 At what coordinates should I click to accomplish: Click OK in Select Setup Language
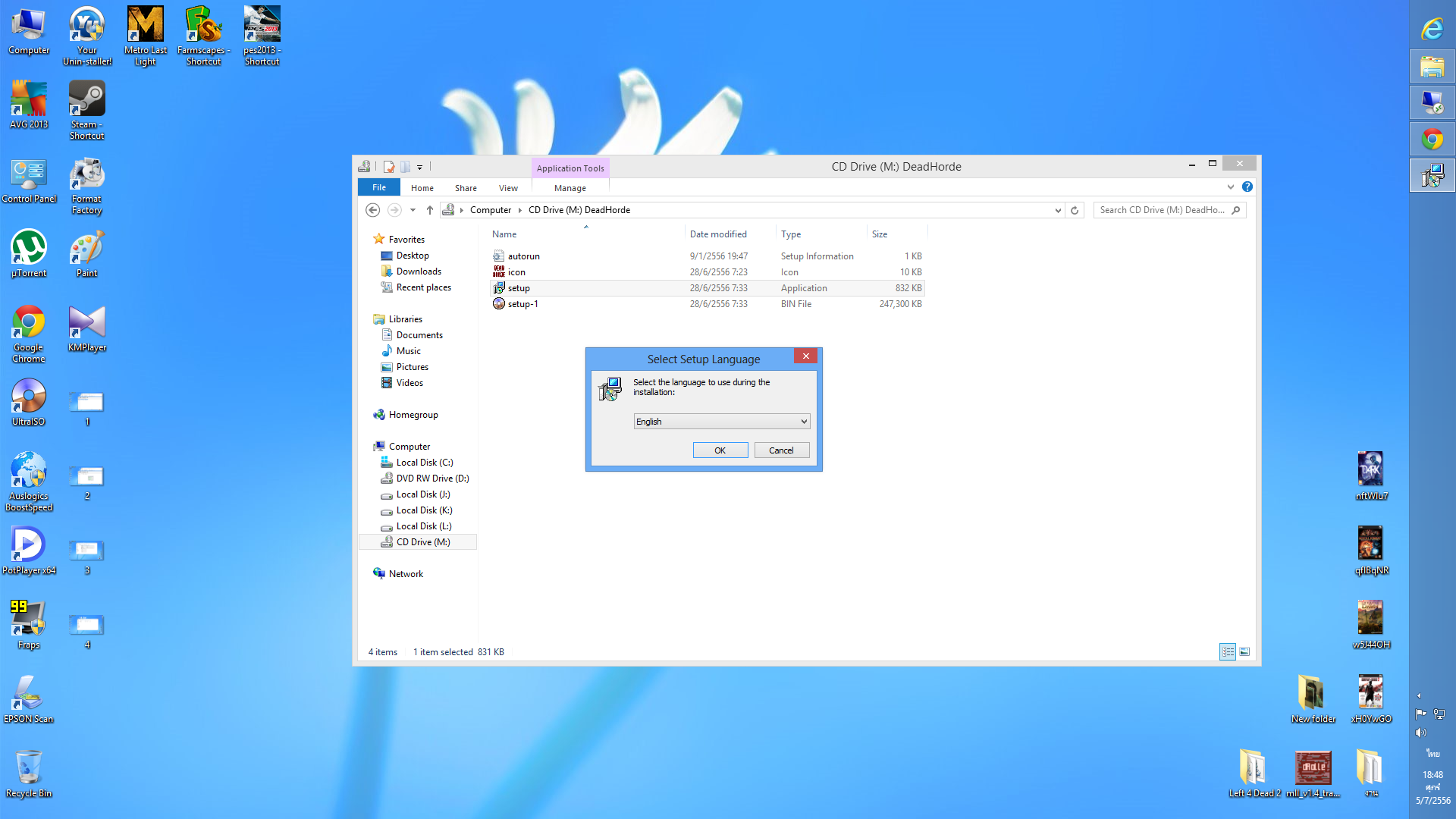720,450
